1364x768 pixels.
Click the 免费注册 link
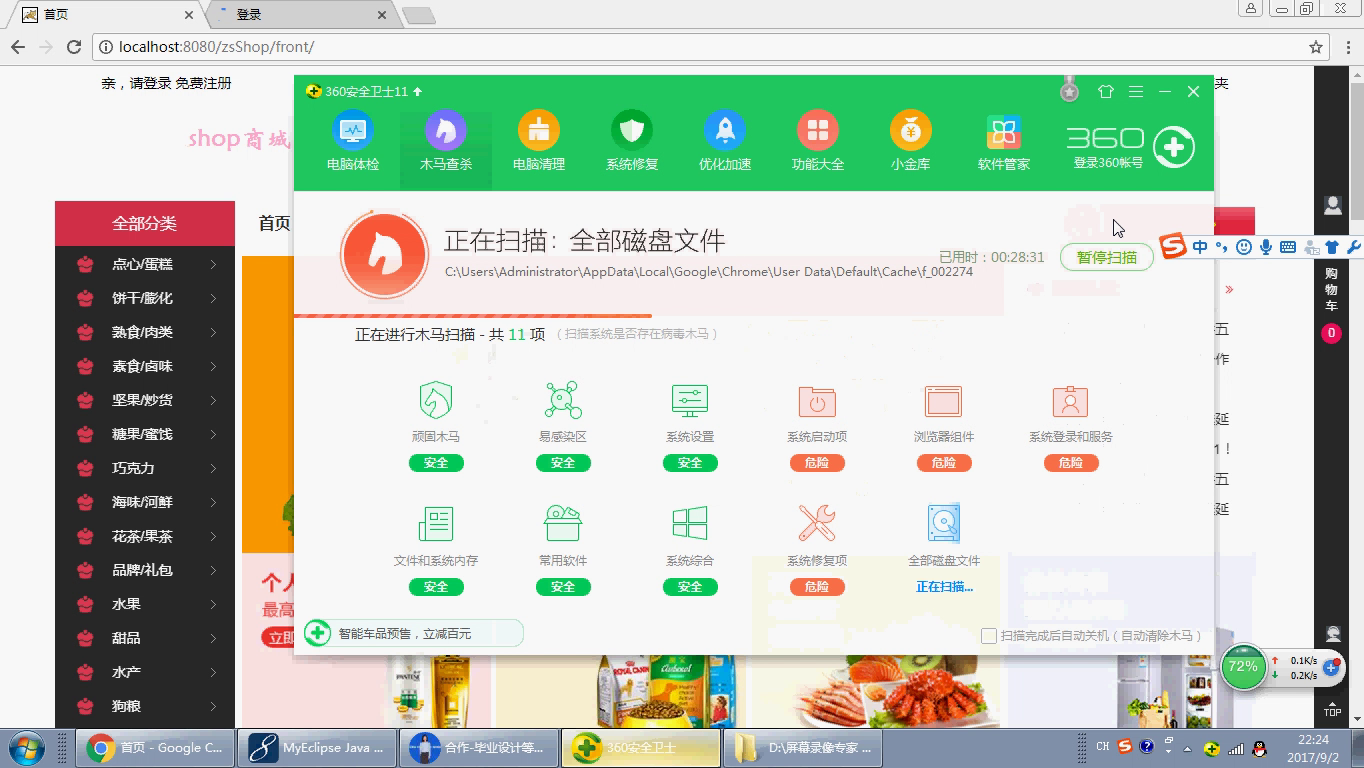203,83
